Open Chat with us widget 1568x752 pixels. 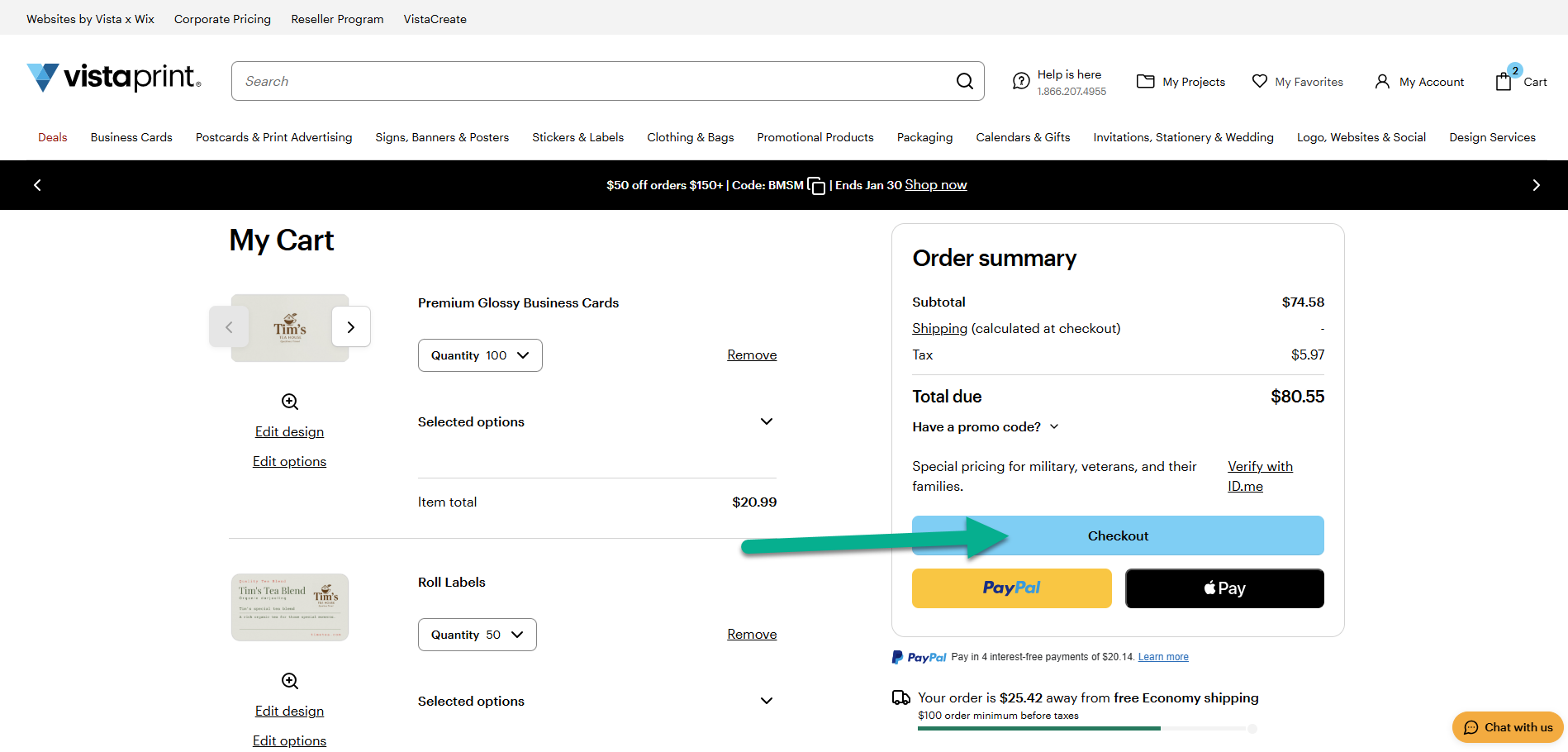pyautogui.click(x=1508, y=727)
